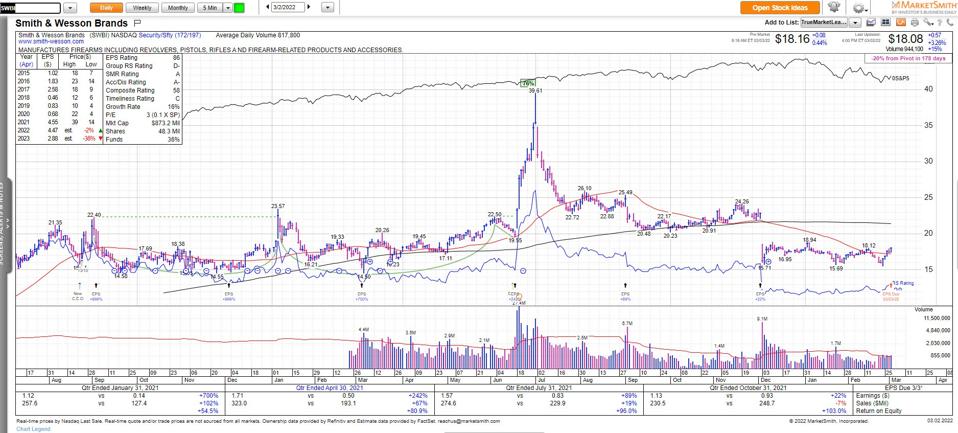Toggle the green real-time indicator box

point(238,7)
